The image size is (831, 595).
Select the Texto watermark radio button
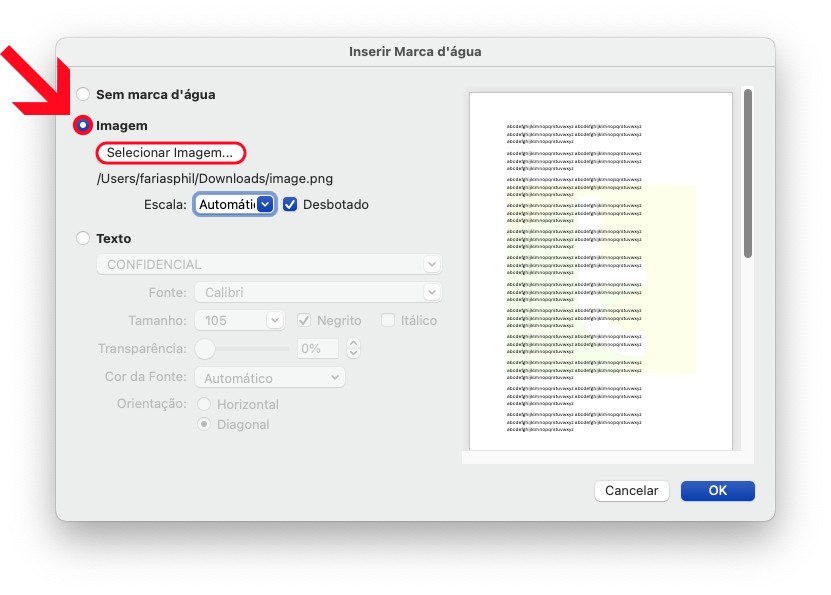pos(83,239)
